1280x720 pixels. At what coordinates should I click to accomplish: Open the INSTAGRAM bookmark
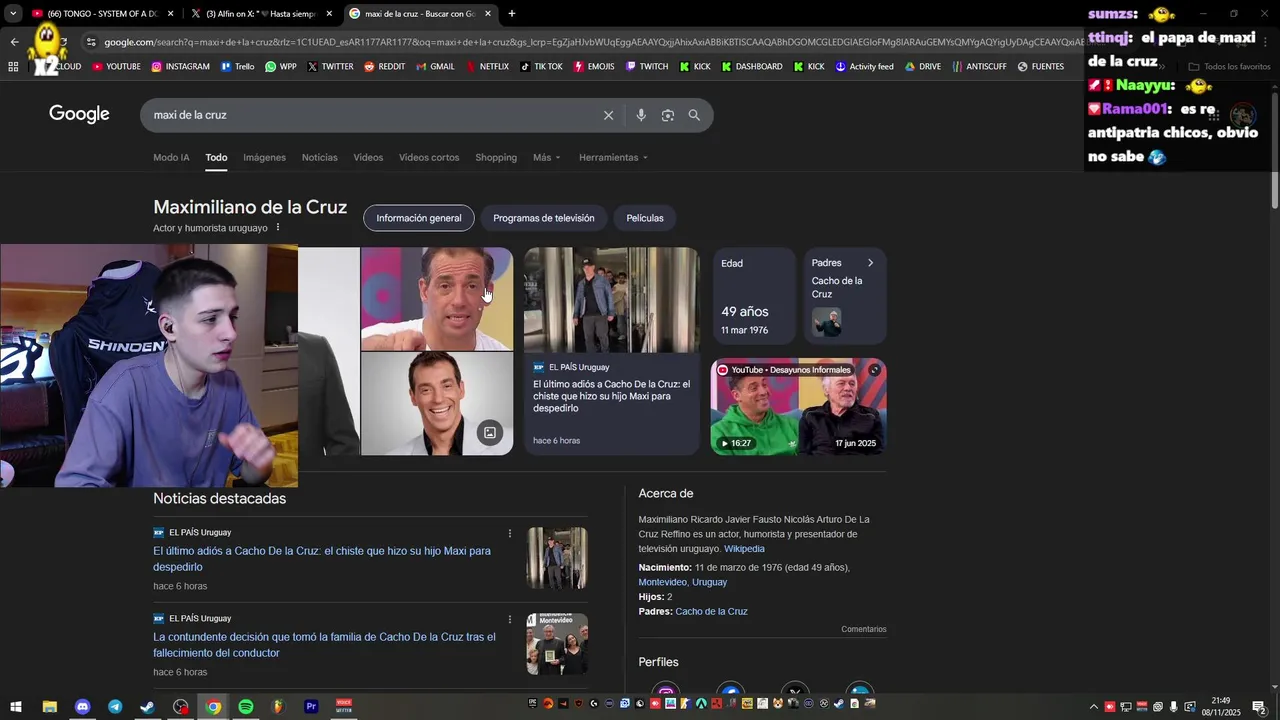pos(180,67)
